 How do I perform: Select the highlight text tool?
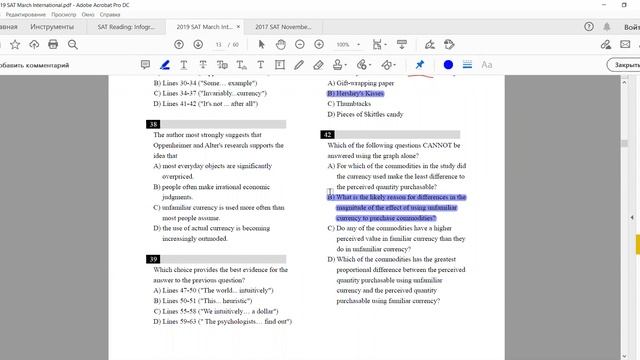tap(165, 64)
